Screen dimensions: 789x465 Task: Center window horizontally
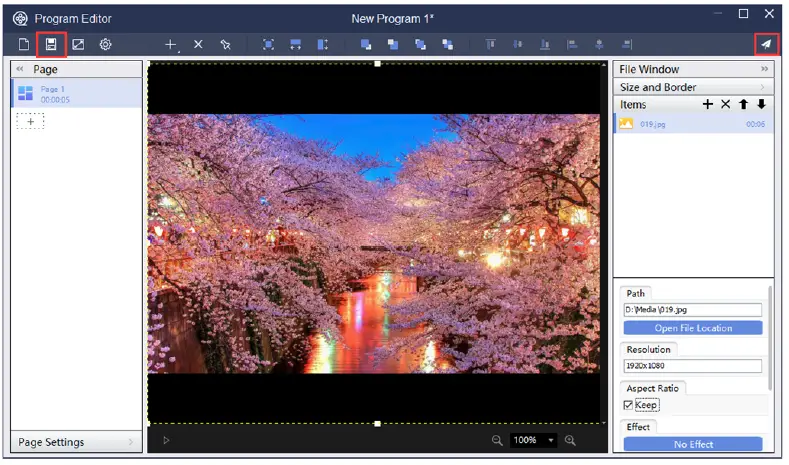click(599, 44)
